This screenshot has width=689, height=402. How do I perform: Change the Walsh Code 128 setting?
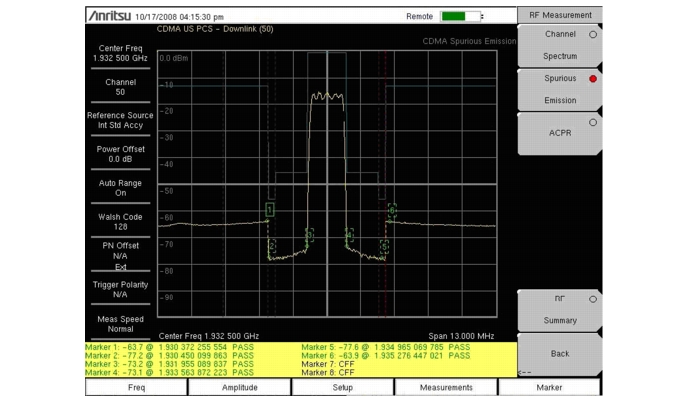pos(120,221)
